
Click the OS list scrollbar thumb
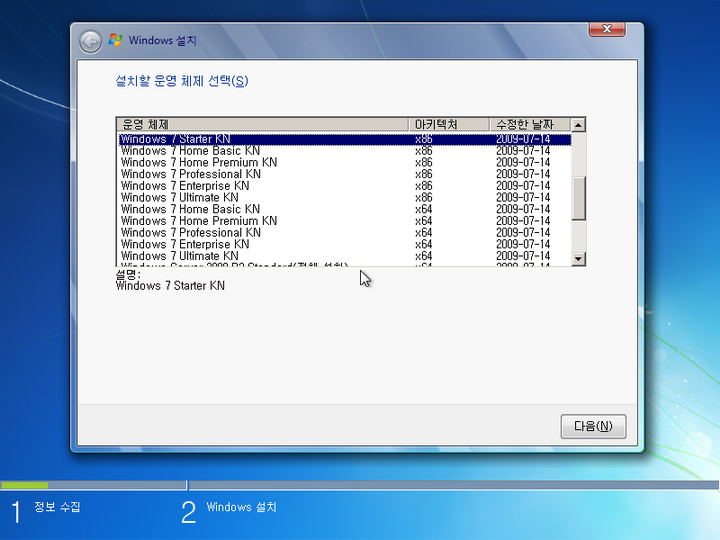[578, 197]
